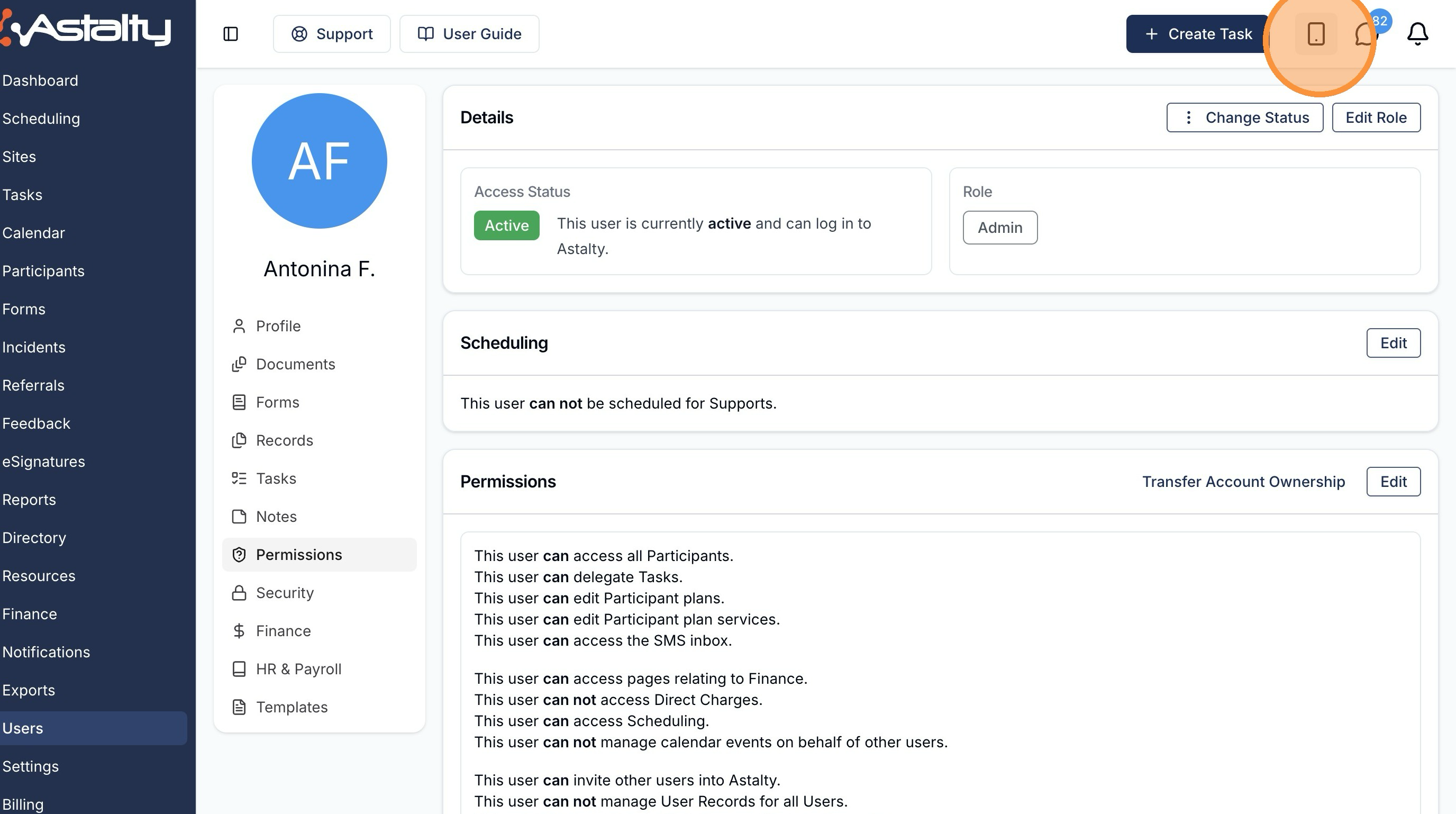Edit the Scheduling section

point(1393,343)
